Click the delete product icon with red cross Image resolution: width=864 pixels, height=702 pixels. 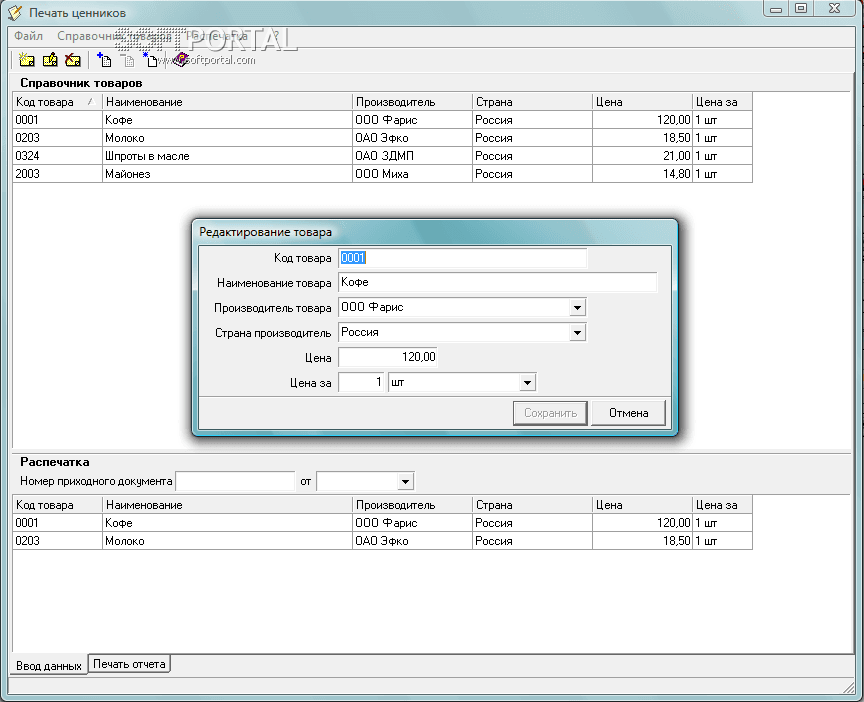click(73, 60)
